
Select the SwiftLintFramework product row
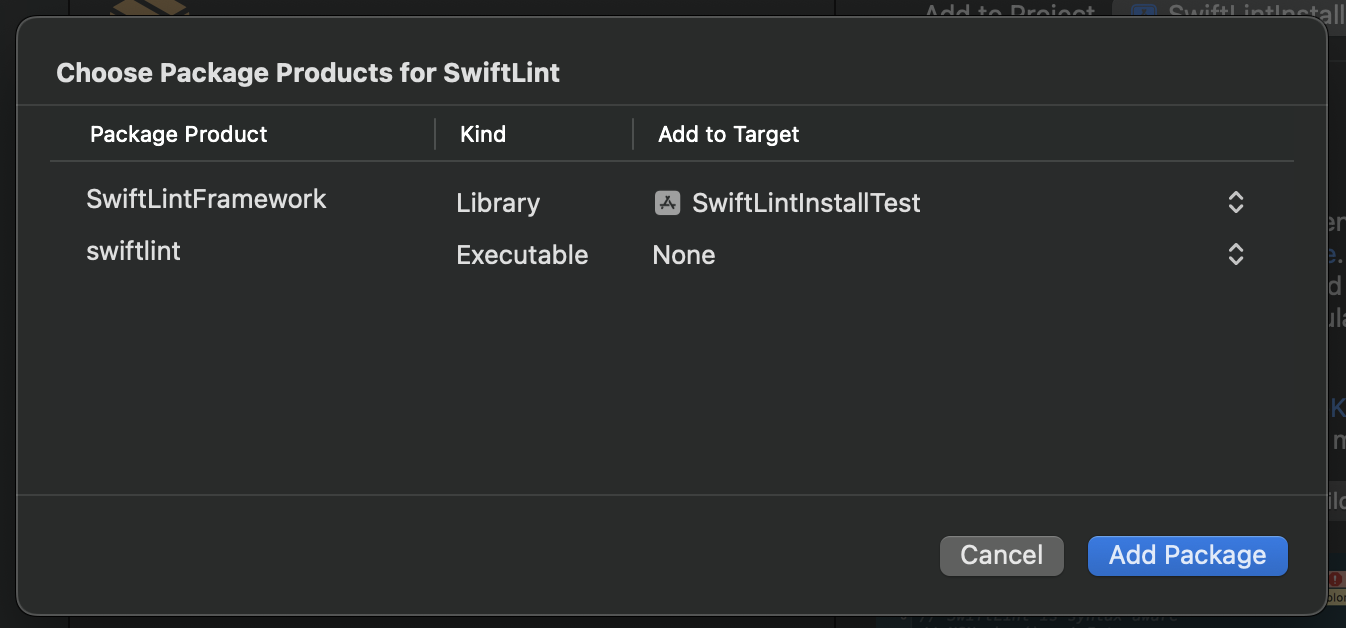(x=206, y=199)
